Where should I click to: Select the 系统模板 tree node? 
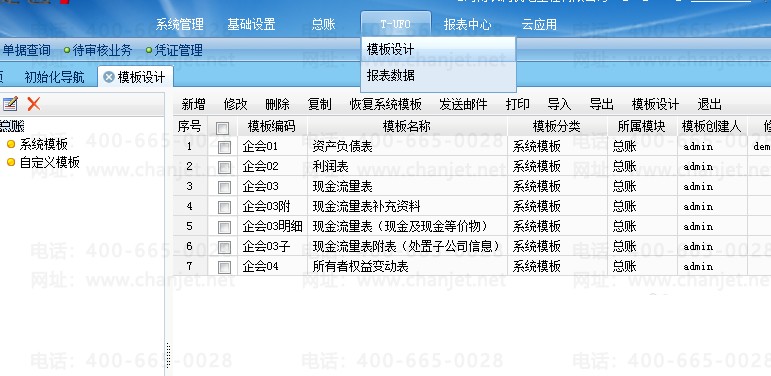(43, 145)
